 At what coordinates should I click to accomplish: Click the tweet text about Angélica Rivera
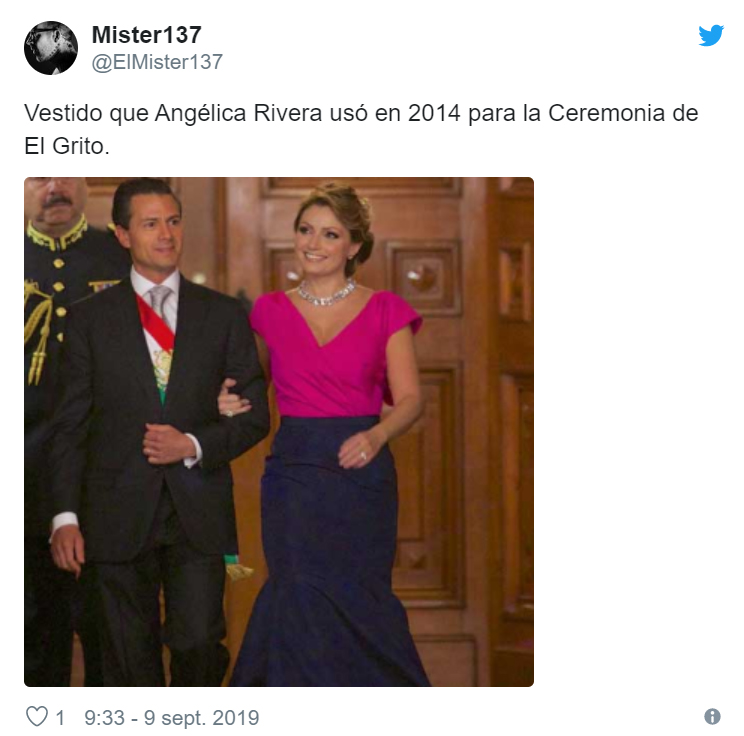(x=361, y=129)
